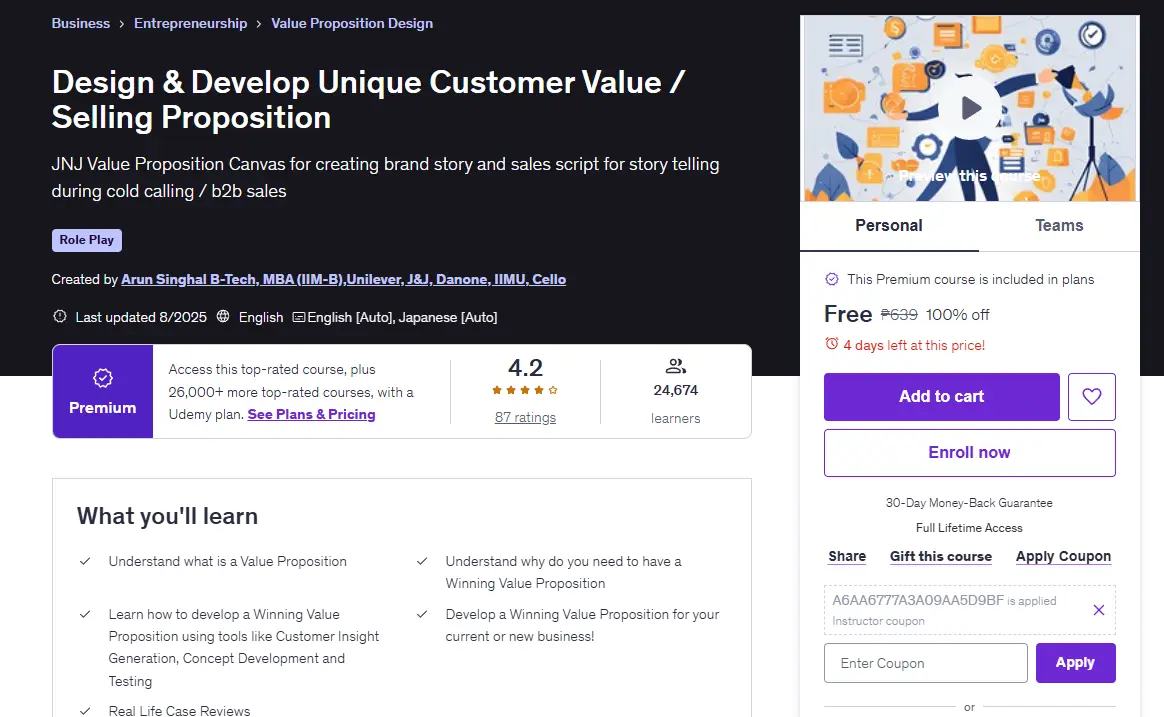Viewport: 1164px width, 717px height.
Task: Click the learners people icon
Action: (x=676, y=366)
